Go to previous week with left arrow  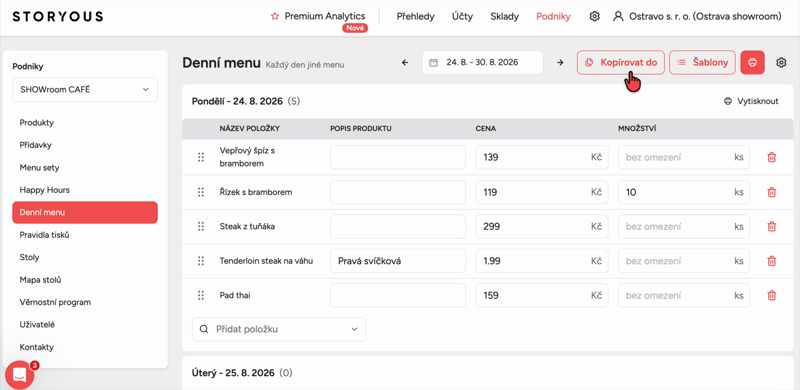point(405,63)
